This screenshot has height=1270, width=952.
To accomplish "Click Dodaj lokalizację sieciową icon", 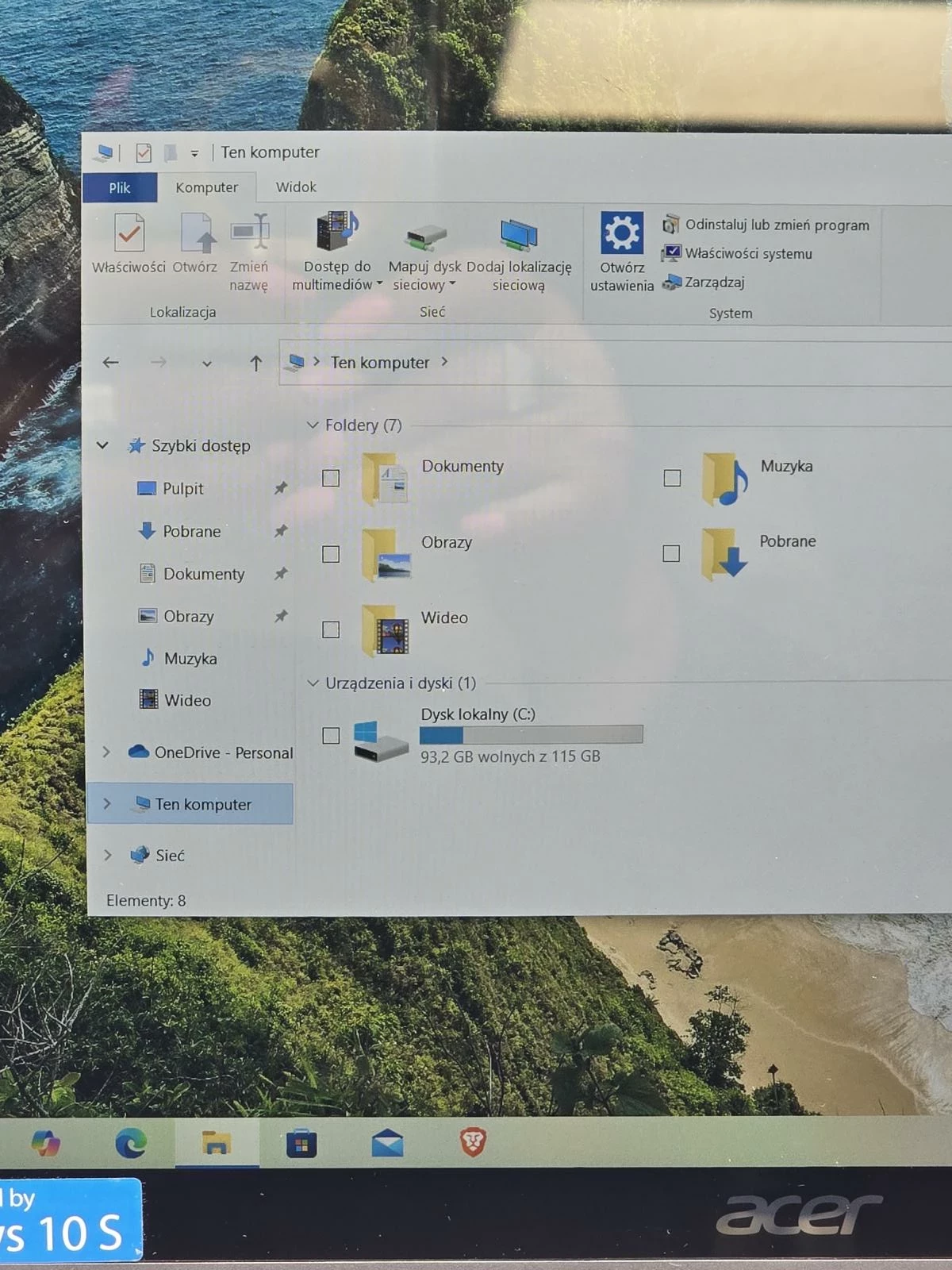I will [519, 235].
